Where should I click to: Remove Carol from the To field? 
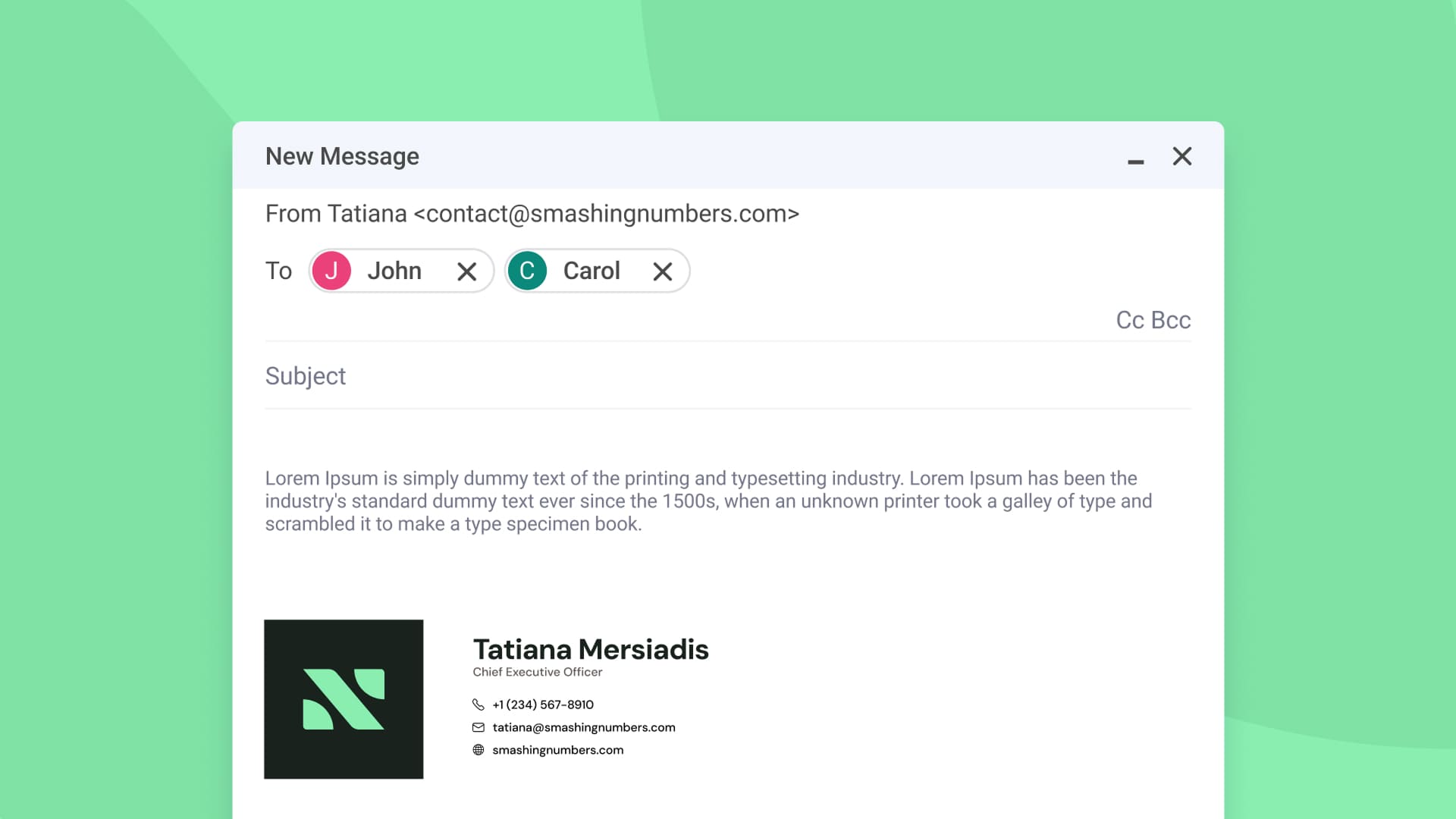(662, 271)
